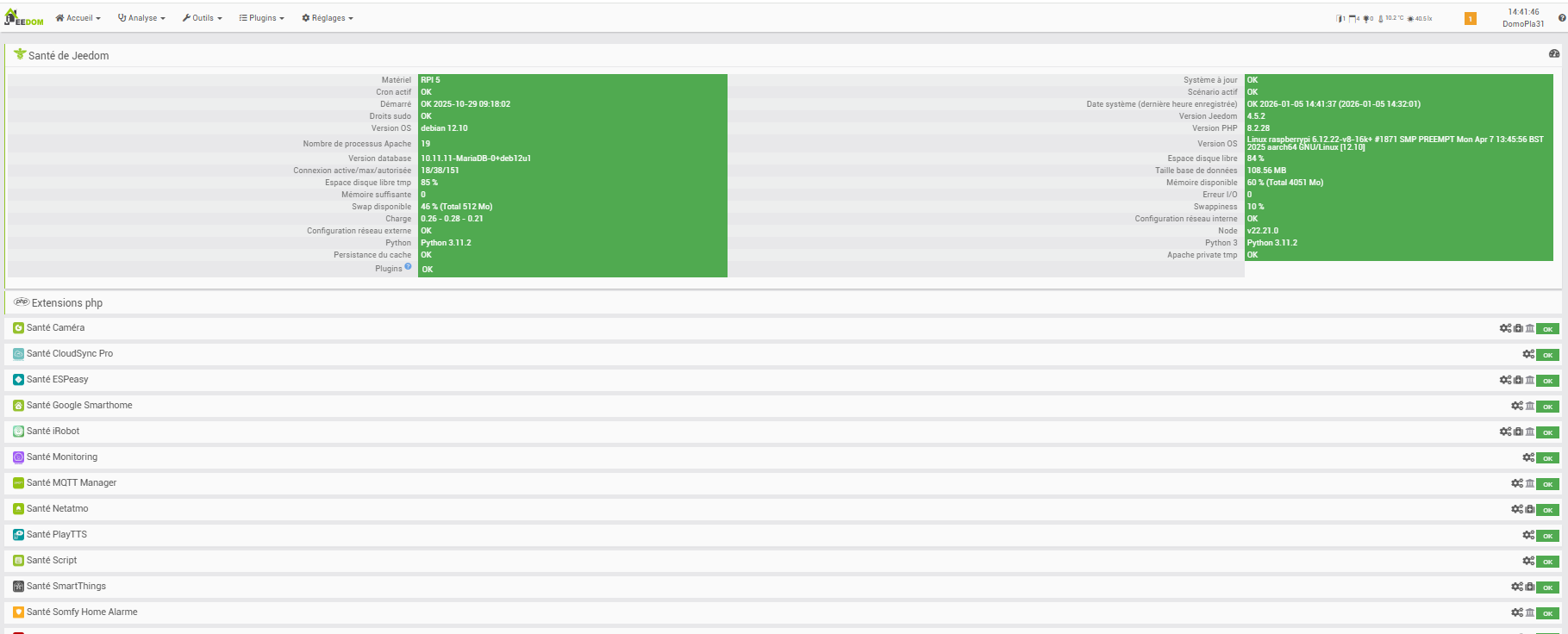
Task: Open configuration gears icon for Santé Caméra
Action: [1505, 328]
